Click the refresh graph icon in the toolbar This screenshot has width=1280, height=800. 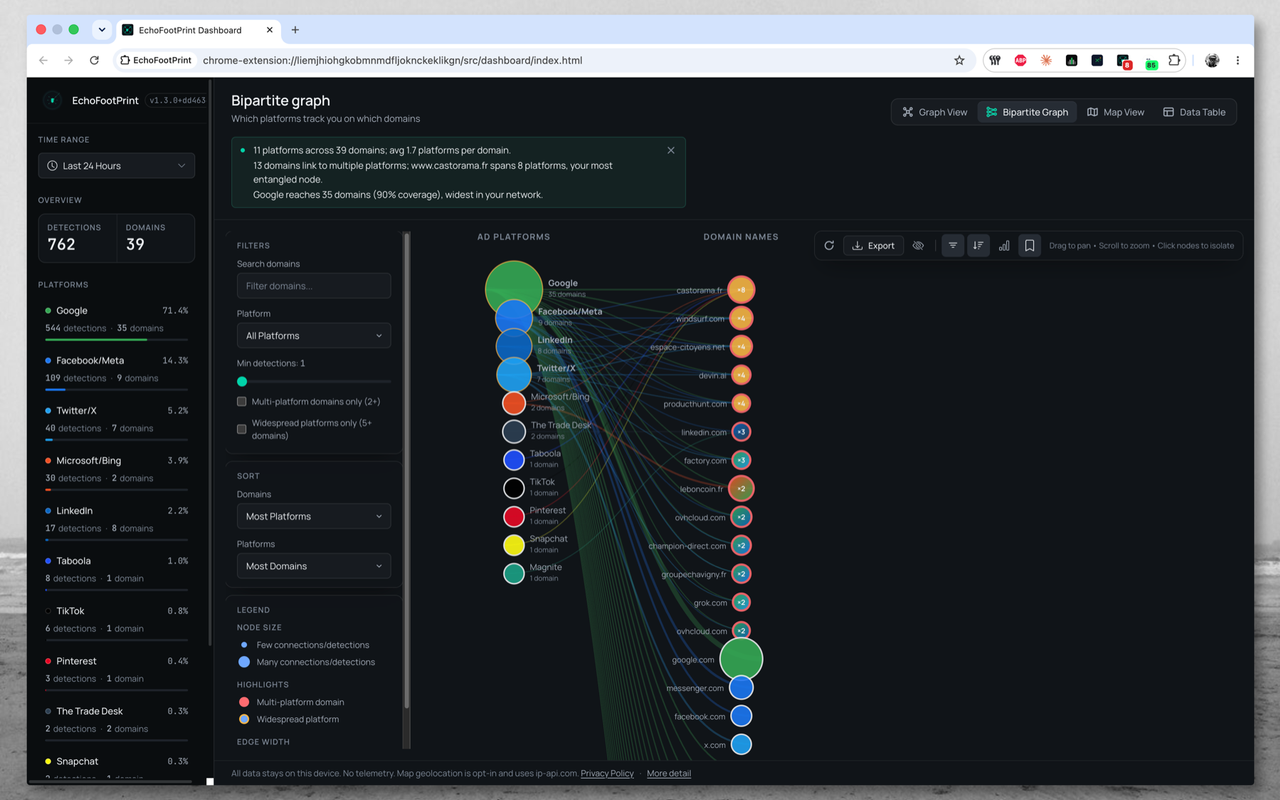pos(829,245)
